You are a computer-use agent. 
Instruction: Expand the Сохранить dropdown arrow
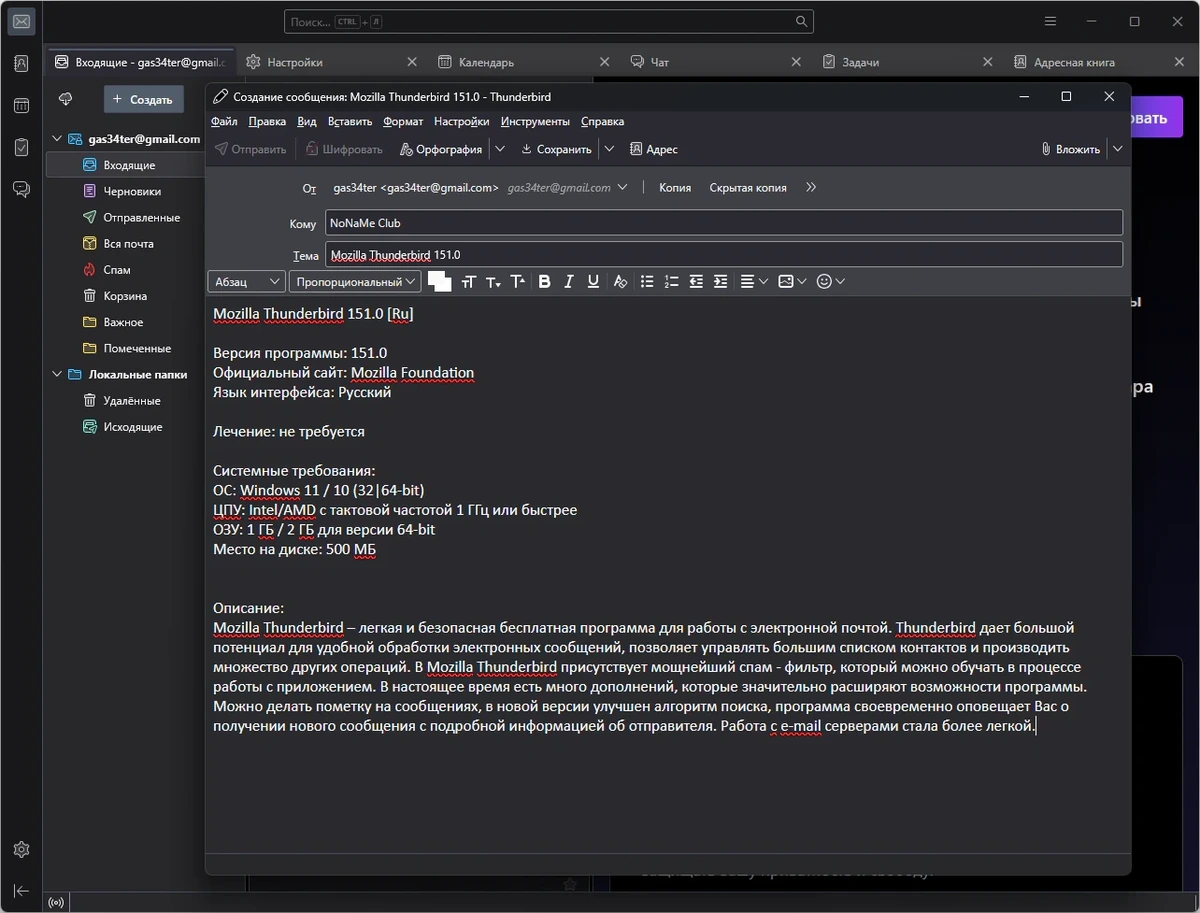(x=608, y=149)
